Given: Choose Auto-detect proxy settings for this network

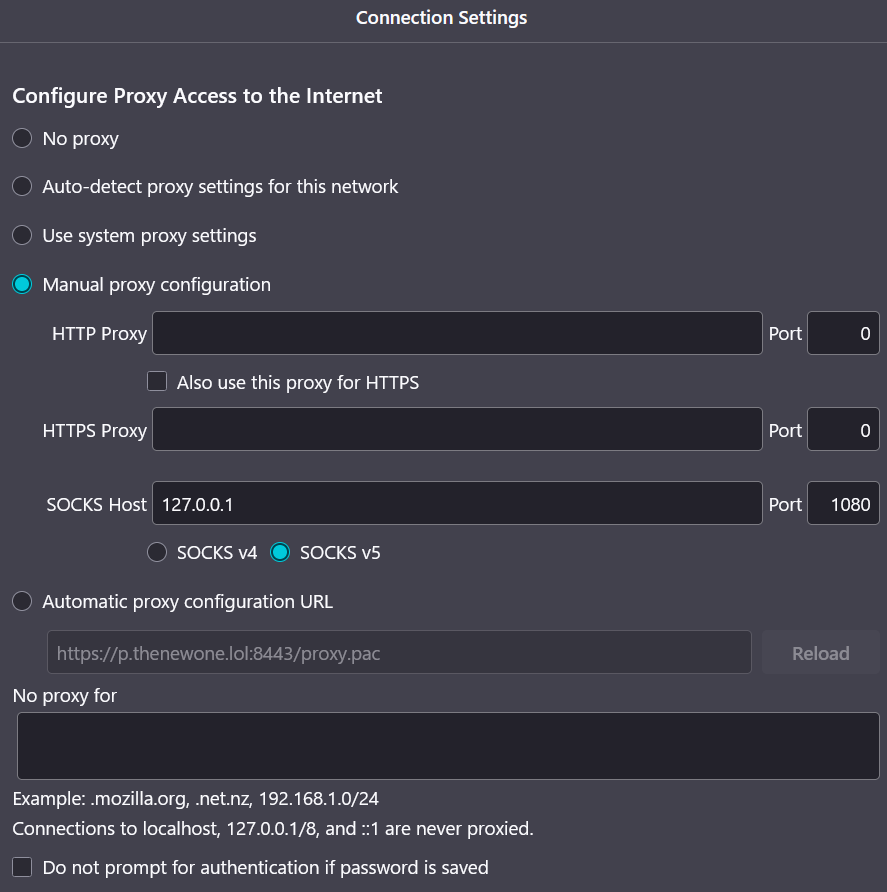Looking at the screenshot, I should point(22,186).
